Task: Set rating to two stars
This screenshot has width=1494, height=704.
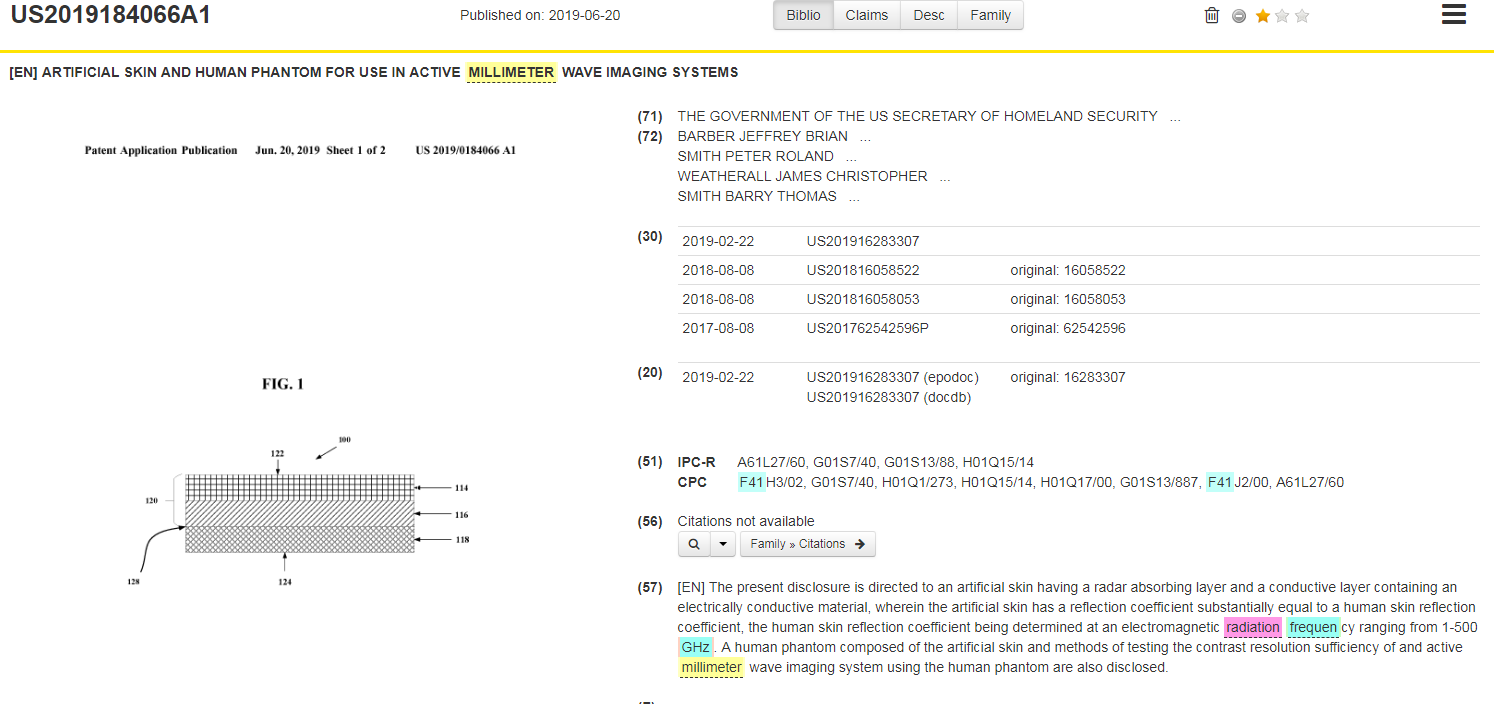Action: coord(1282,16)
